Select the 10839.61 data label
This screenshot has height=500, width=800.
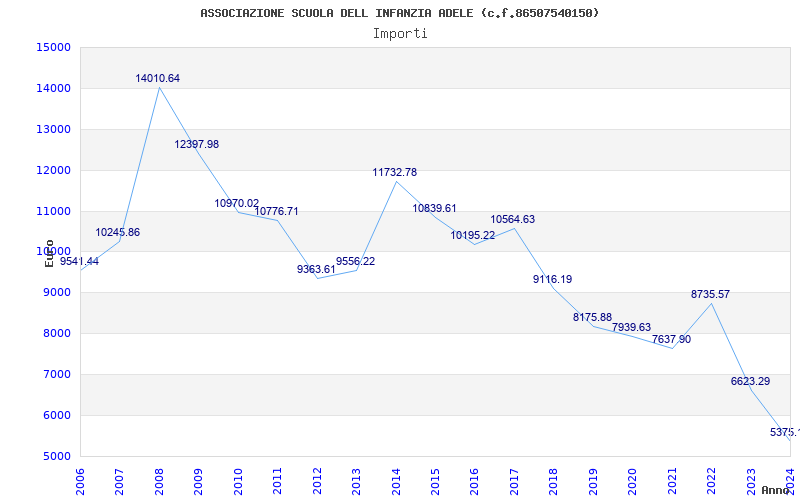click(x=434, y=209)
